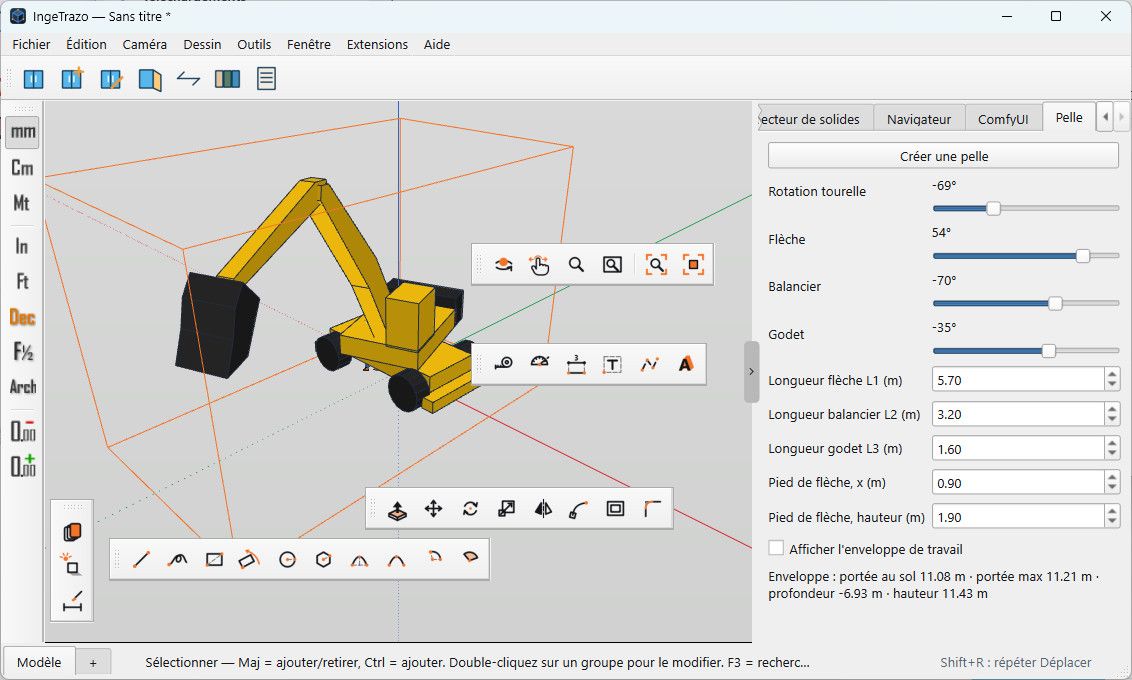Show next panel tabs with right arrow

[x=1120, y=117]
